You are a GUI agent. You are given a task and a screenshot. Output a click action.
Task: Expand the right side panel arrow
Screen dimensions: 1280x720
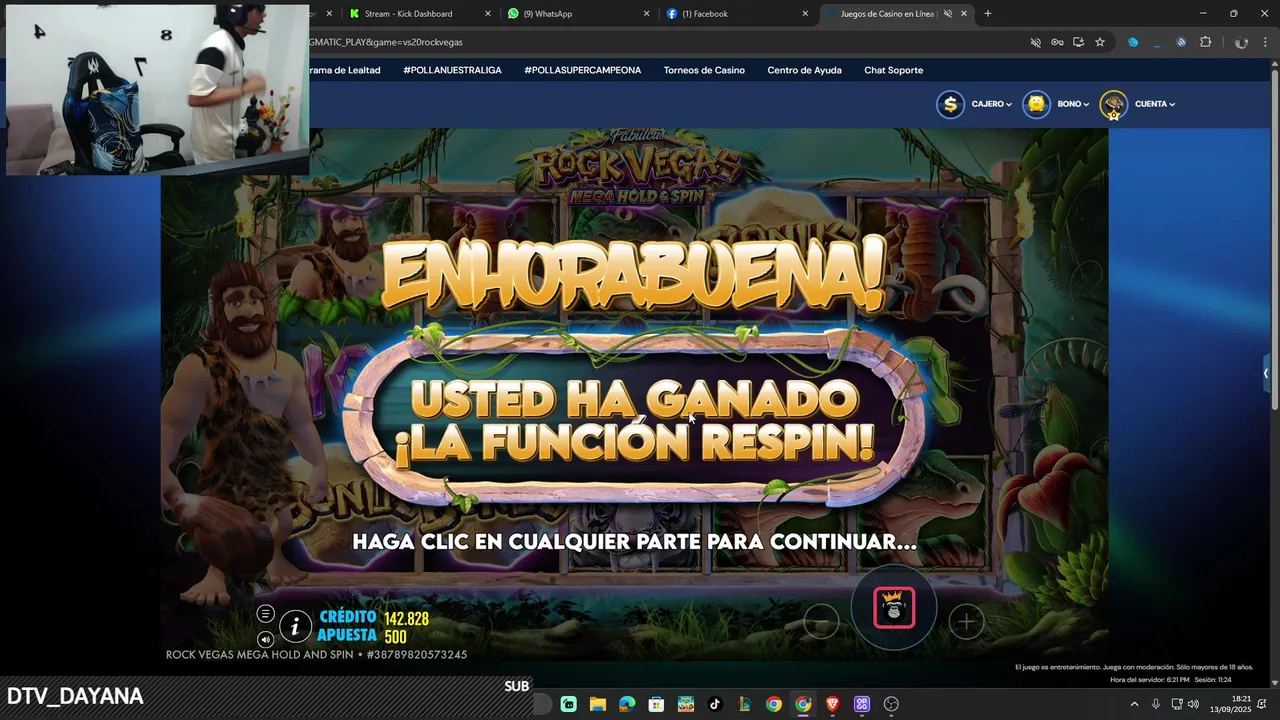[x=1265, y=374]
